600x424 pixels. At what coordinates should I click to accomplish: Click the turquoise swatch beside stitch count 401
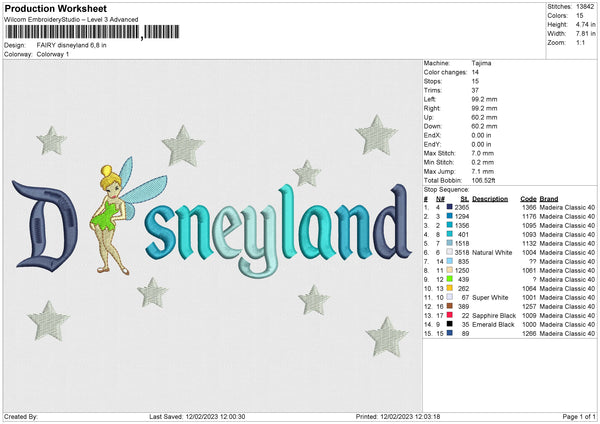click(x=449, y=234)
